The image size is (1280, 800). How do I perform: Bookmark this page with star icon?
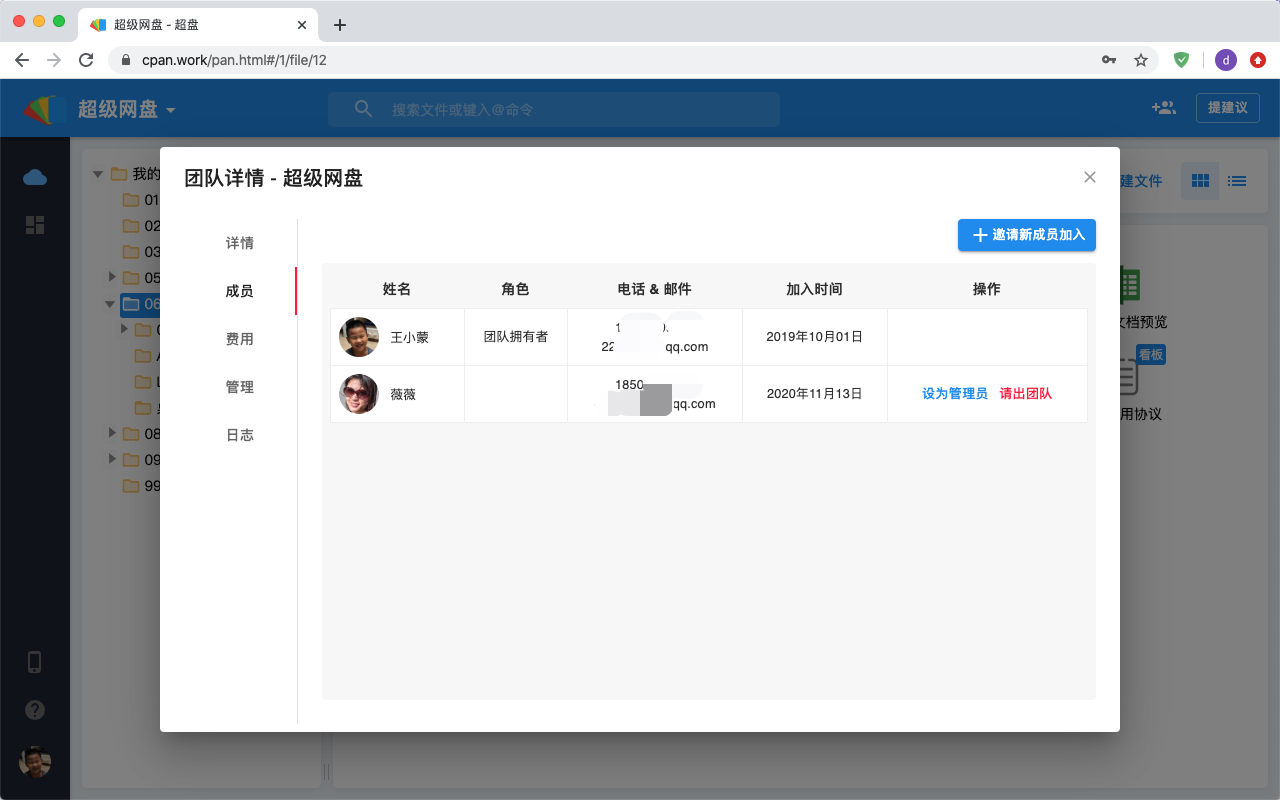(1141, 60)
